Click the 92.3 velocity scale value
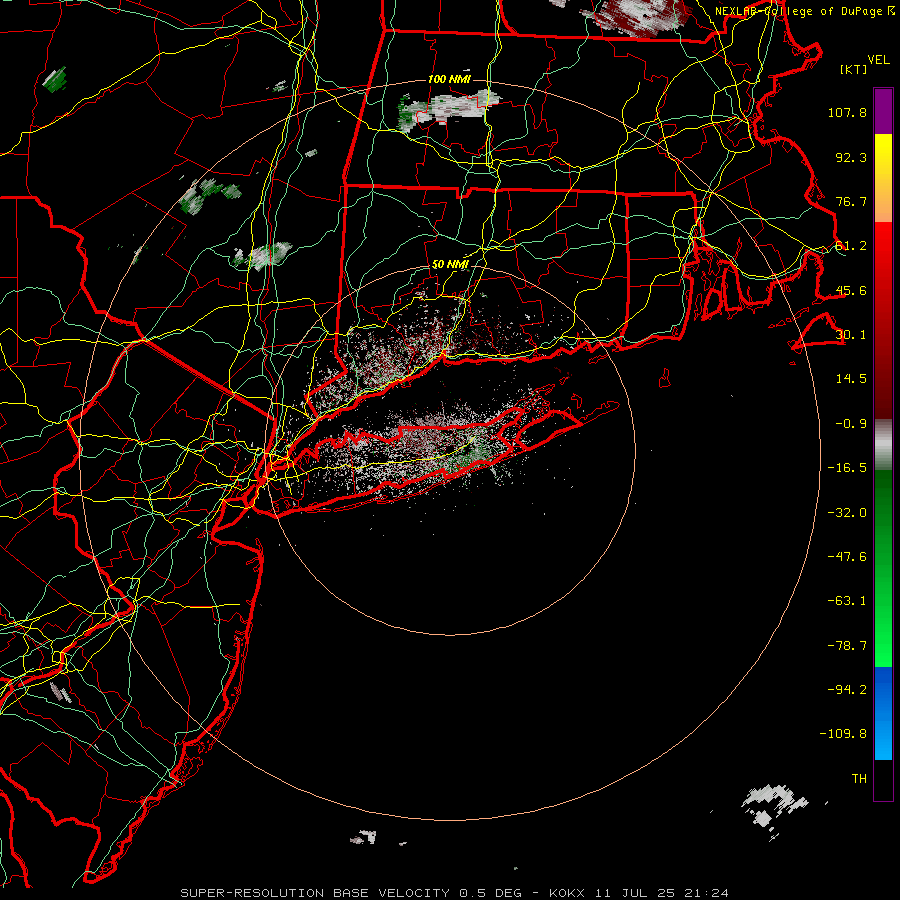This screenshot has height=900, width=900. click(x=851, y=157)
